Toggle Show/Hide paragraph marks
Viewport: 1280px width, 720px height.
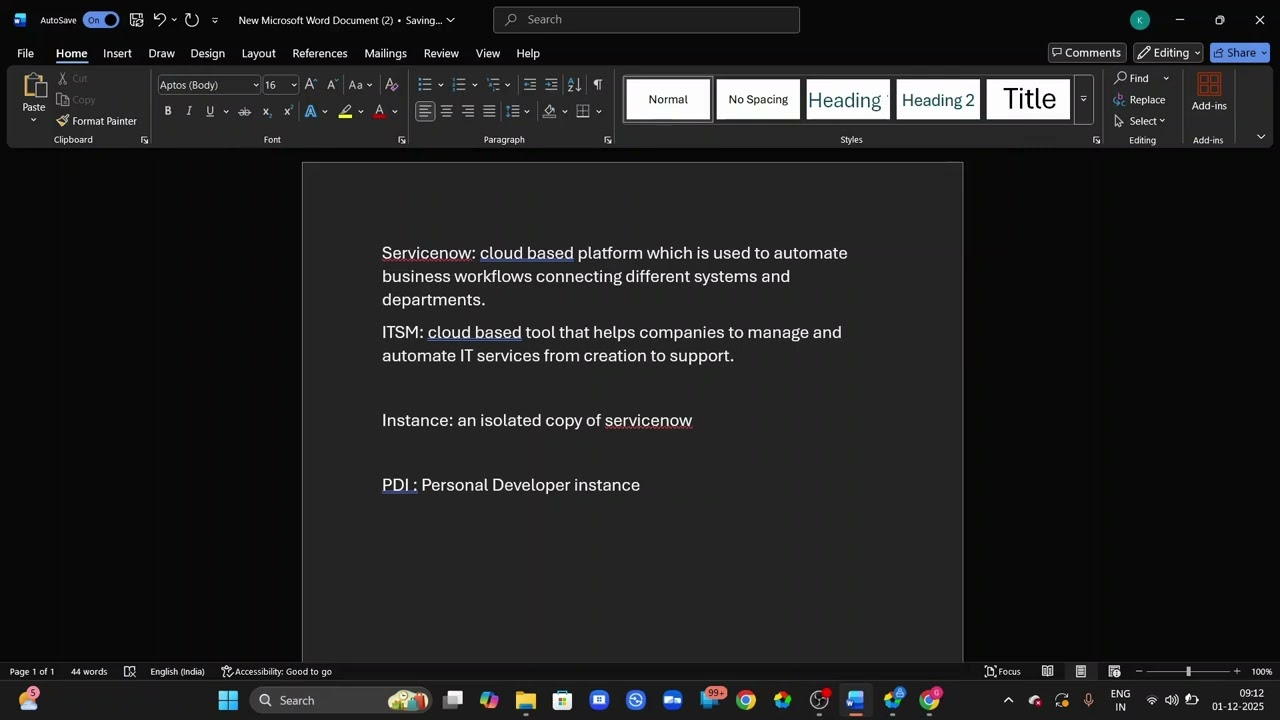click(x=597, y=85)
